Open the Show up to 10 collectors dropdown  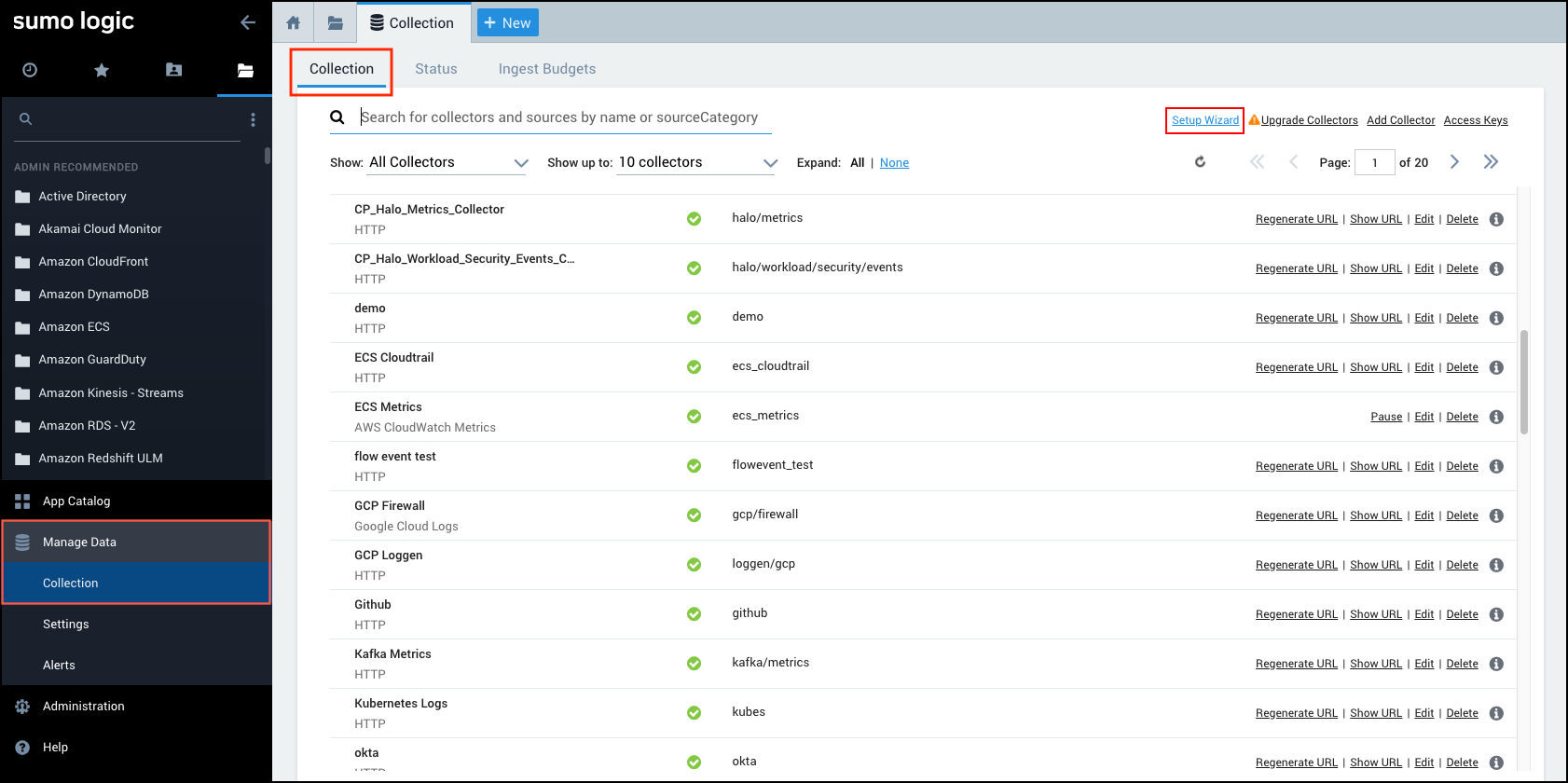coord(697,162)
